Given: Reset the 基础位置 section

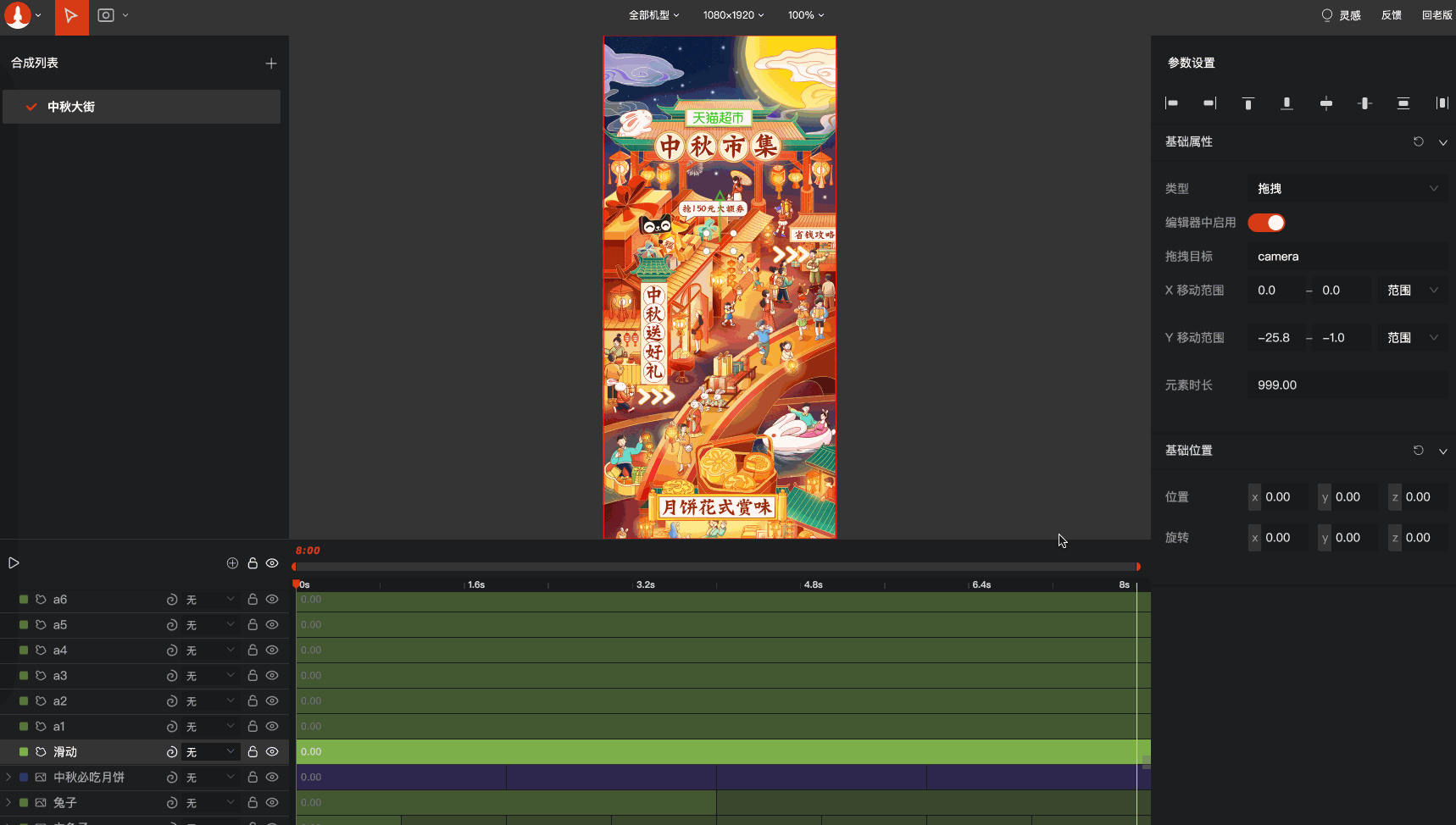Looking at the screenshot, I should pyautogui.click(x=1418, y=450).
